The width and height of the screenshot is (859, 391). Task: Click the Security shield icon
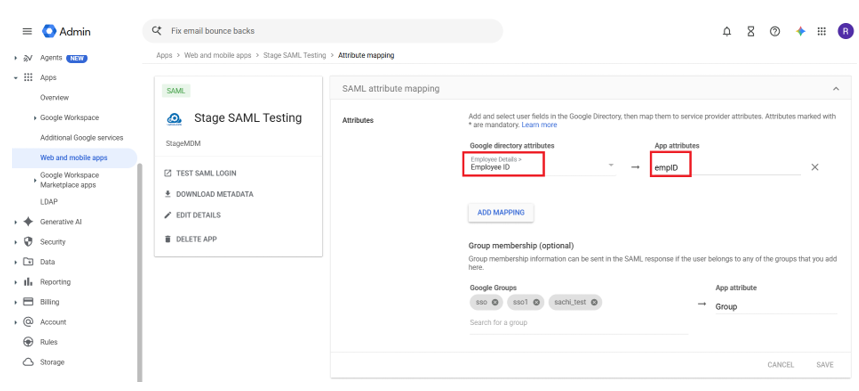coord(28,242)
